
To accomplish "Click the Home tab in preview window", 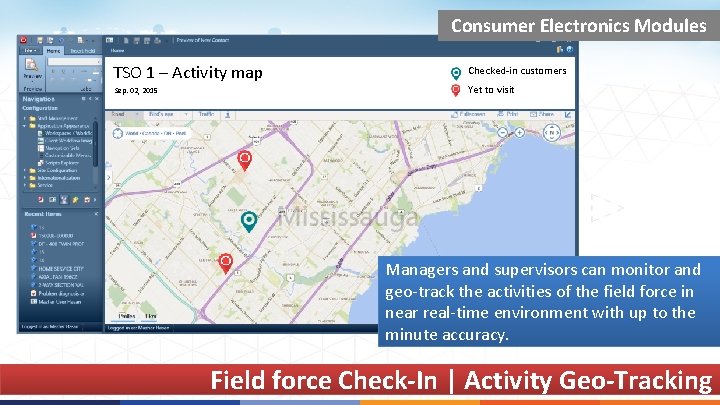I will pyautogui.click(x=117, y=51).
